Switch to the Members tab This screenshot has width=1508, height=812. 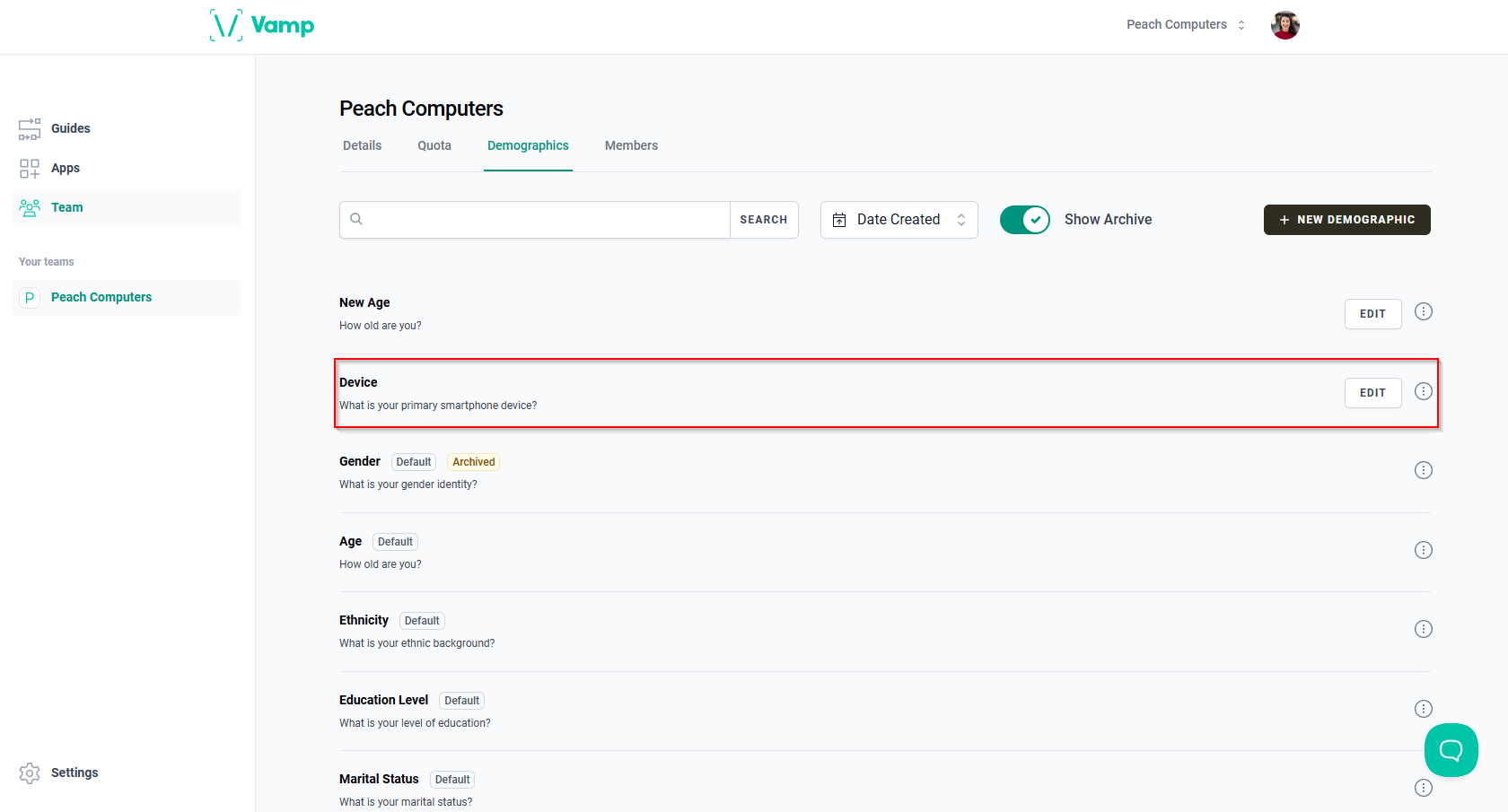click(x=631, y=145)
